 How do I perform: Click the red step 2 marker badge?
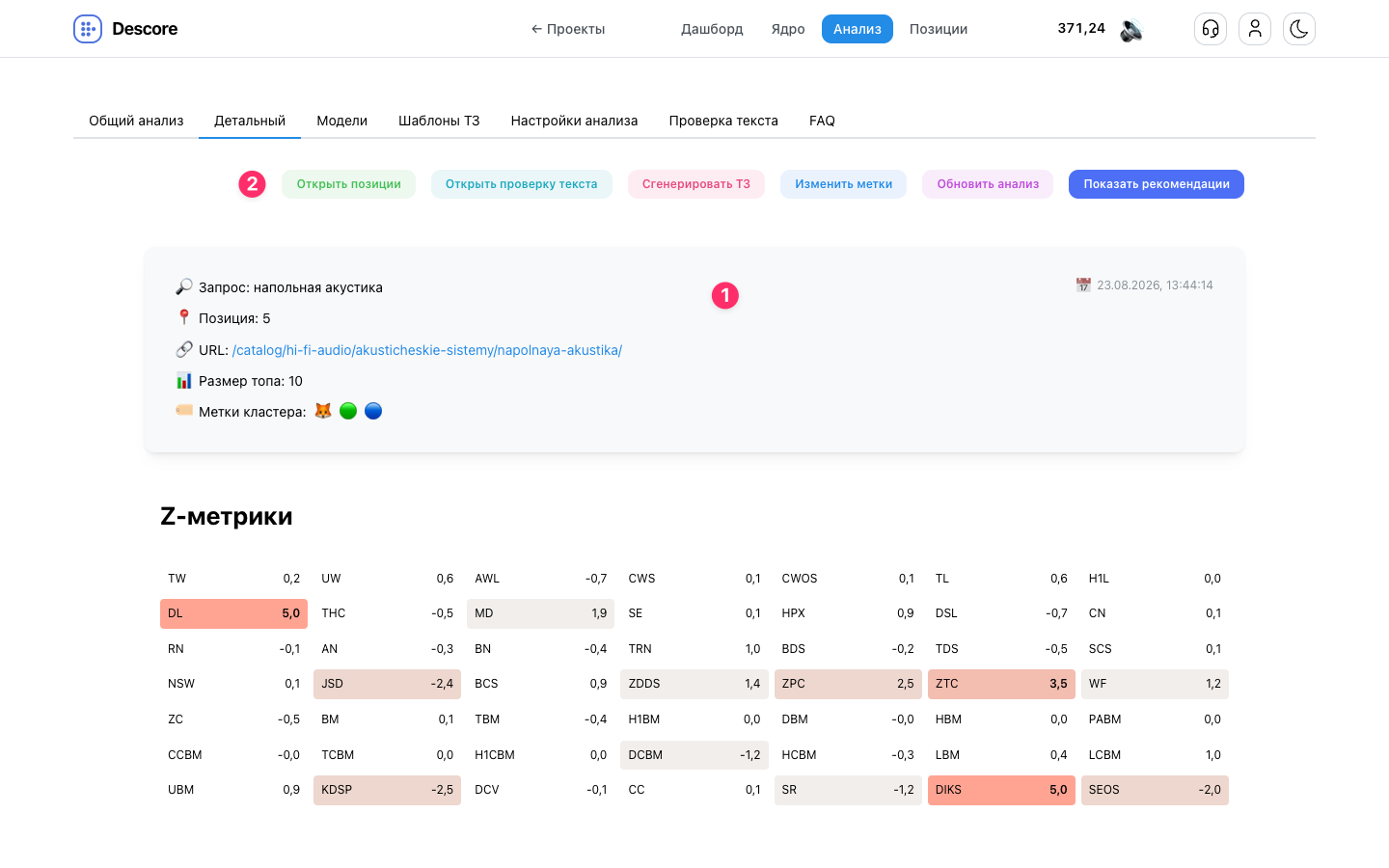click(x=253, y=184)
